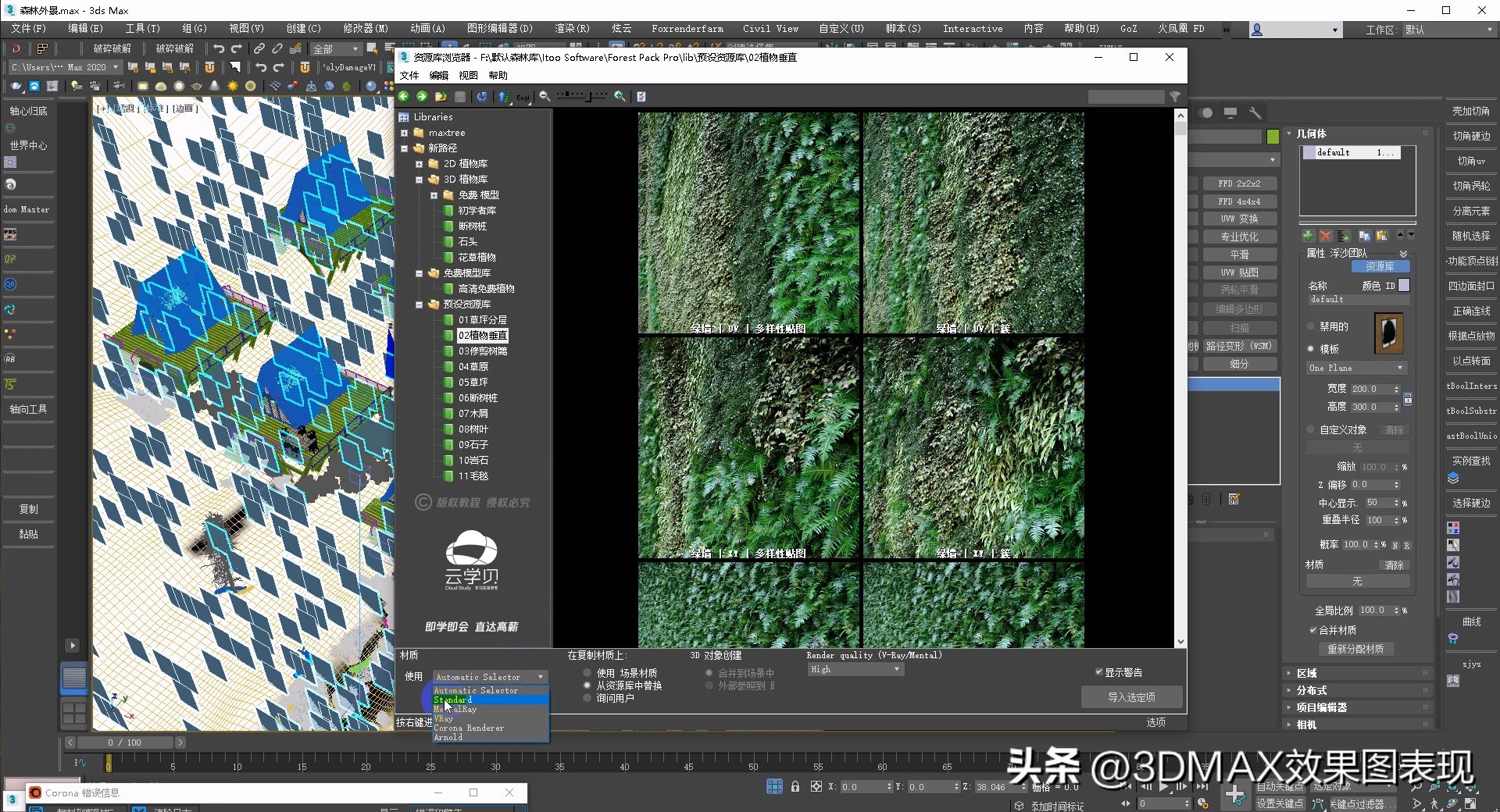The width and height of the screenshot is (1500, 812).
Task: Expand the 2D 植物库 tree folder
Action: tap(419, 164)
